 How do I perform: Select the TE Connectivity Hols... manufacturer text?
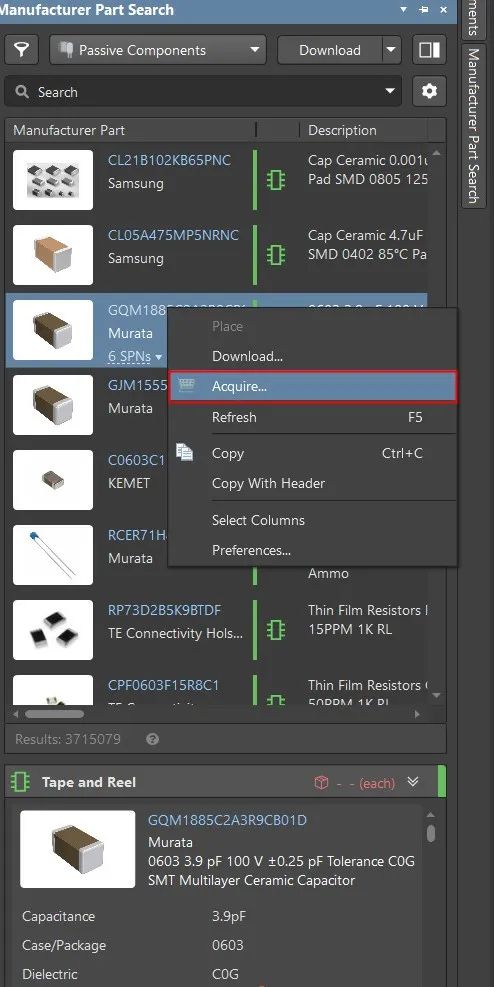pos(175,633)
